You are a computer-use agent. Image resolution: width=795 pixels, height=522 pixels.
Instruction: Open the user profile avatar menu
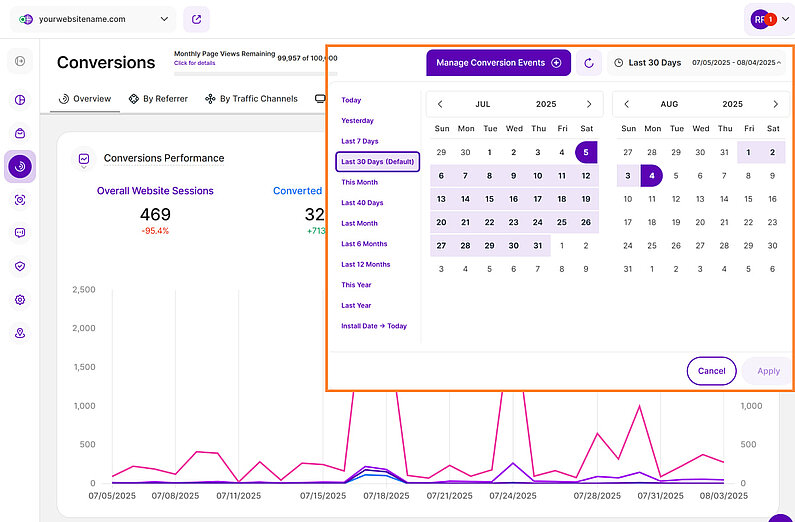[766, 19]
